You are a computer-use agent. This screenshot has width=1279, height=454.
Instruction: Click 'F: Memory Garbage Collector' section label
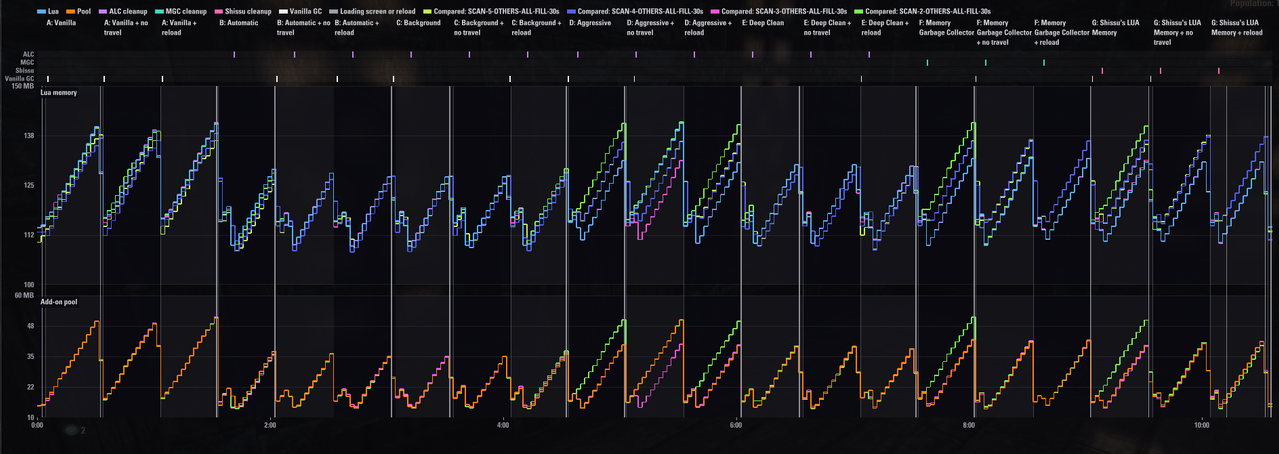947,27
